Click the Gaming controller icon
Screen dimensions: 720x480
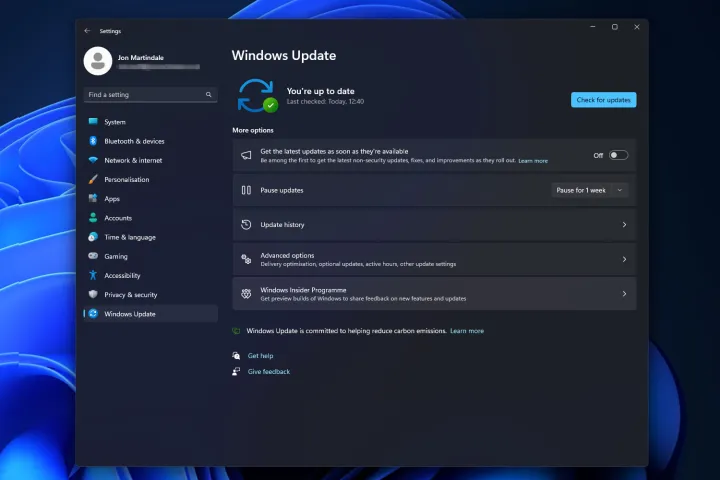point(93,256)
